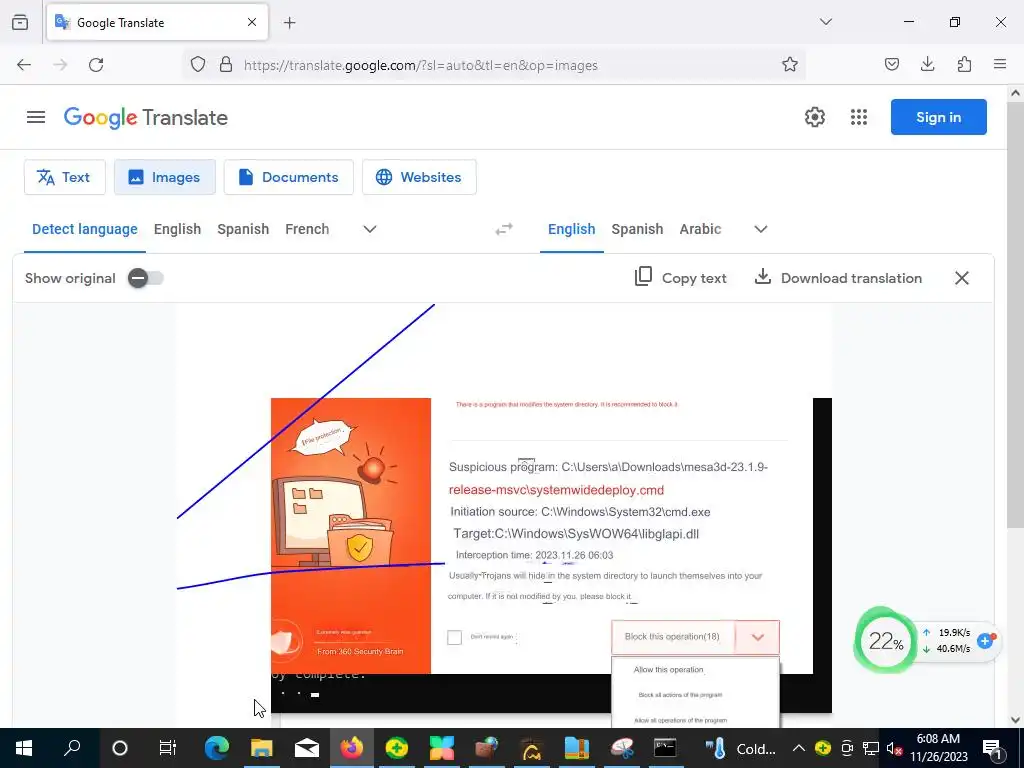The height and width of the screenshot is (768, 1024).
Task: Click the tracking protection shield icon
Action: pyautogui.click(x=198, y=65)
